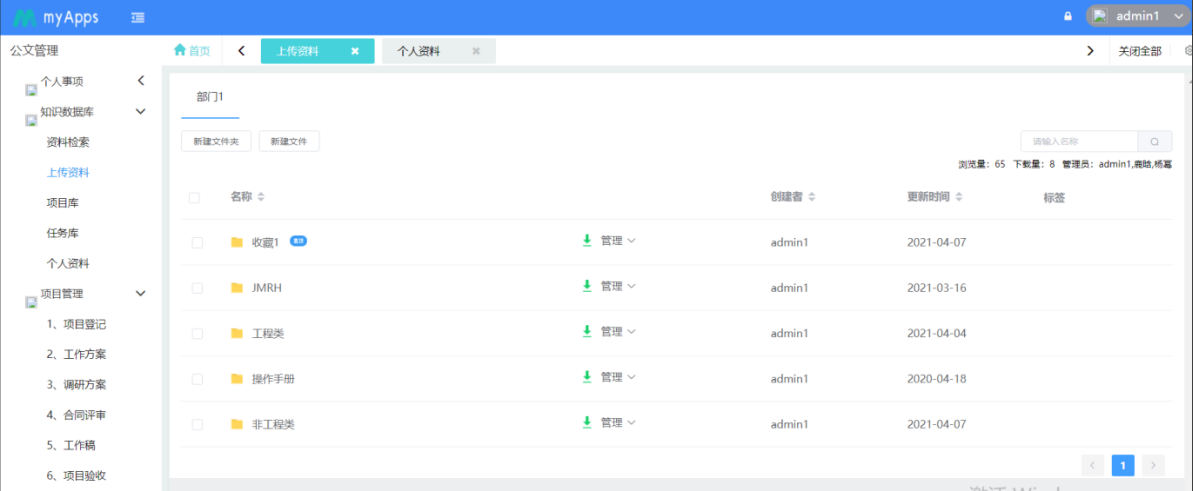This screenshot has height=491, width=1193.
Task: Click the name search input field
Action: (x=1079, y=142)
